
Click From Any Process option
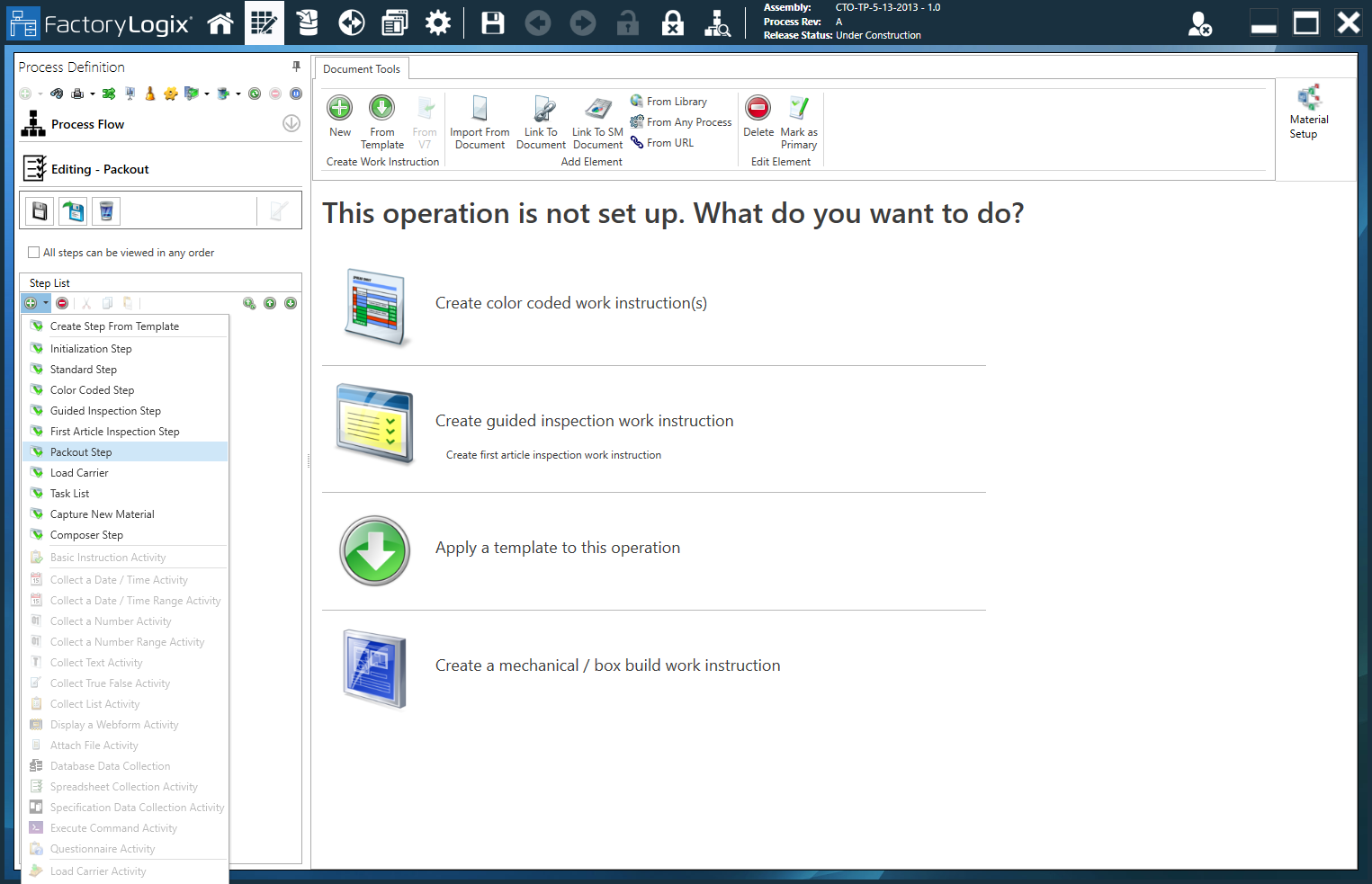[688, 122]
